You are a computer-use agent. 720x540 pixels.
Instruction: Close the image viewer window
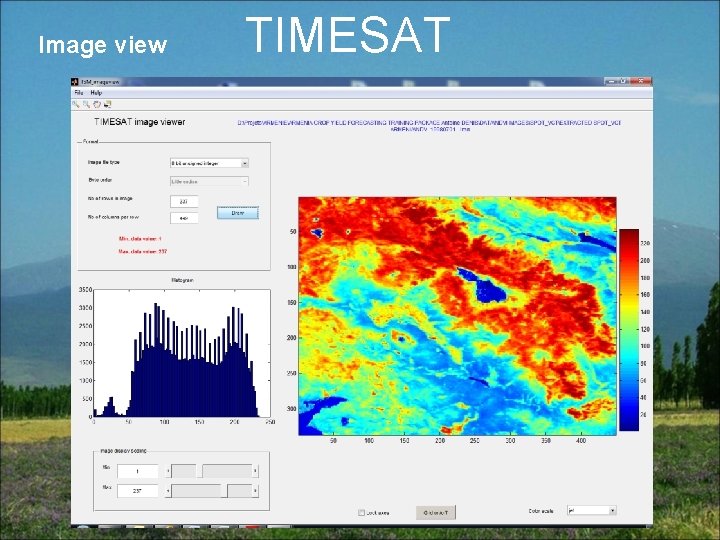pos(640,81)
